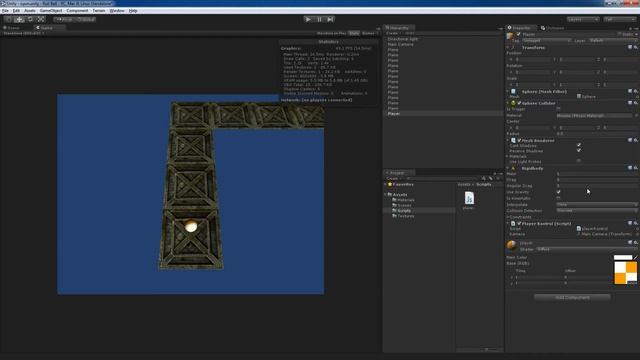Open the Static dropdown in Inspector
Viewport: 640px width, 360px height.
pos(636,34)
